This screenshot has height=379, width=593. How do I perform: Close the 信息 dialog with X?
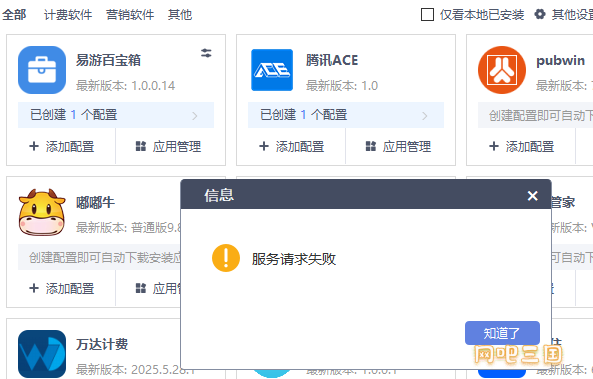click(532, 196)
